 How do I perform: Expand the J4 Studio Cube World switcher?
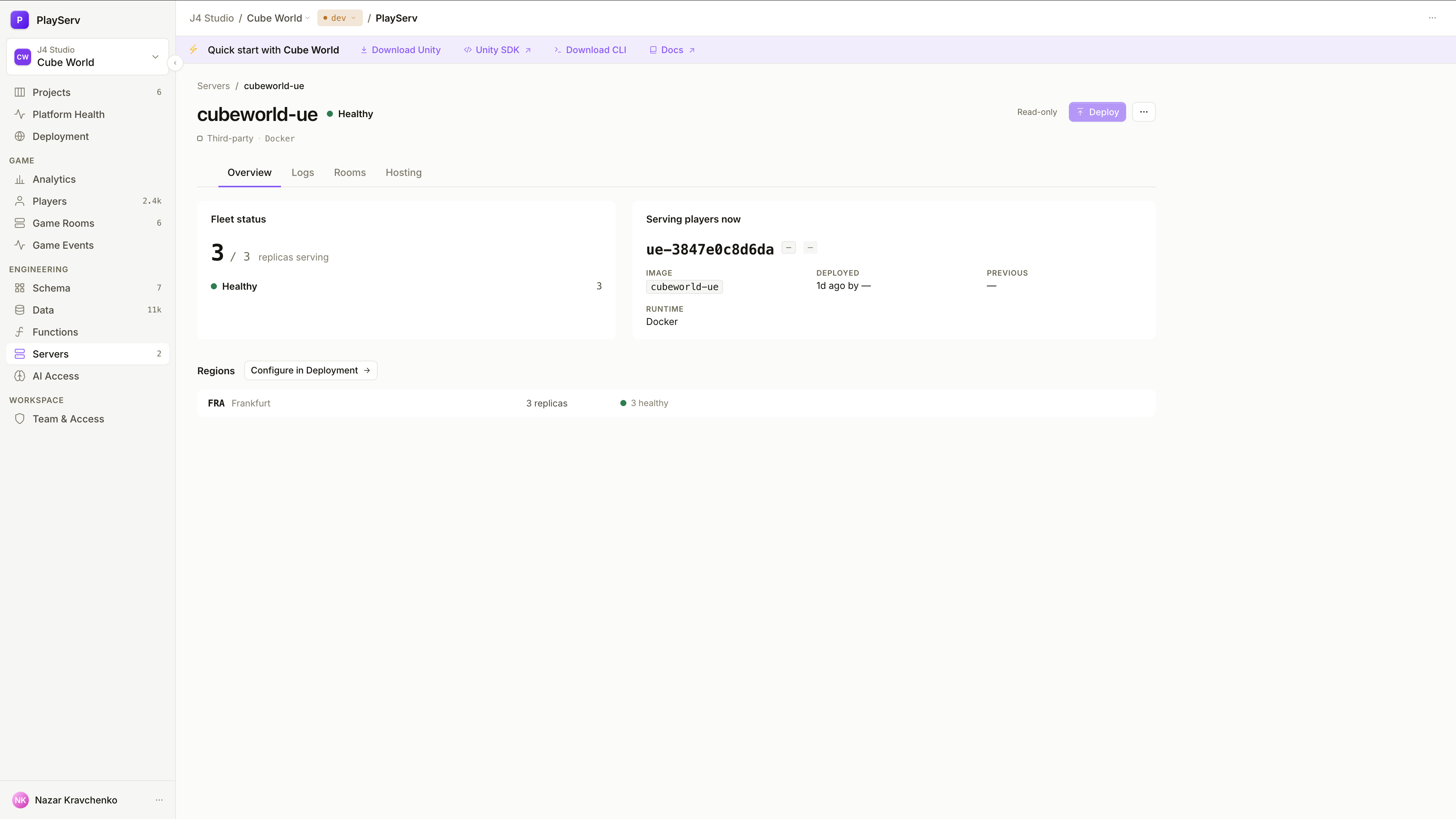[88, 56]
